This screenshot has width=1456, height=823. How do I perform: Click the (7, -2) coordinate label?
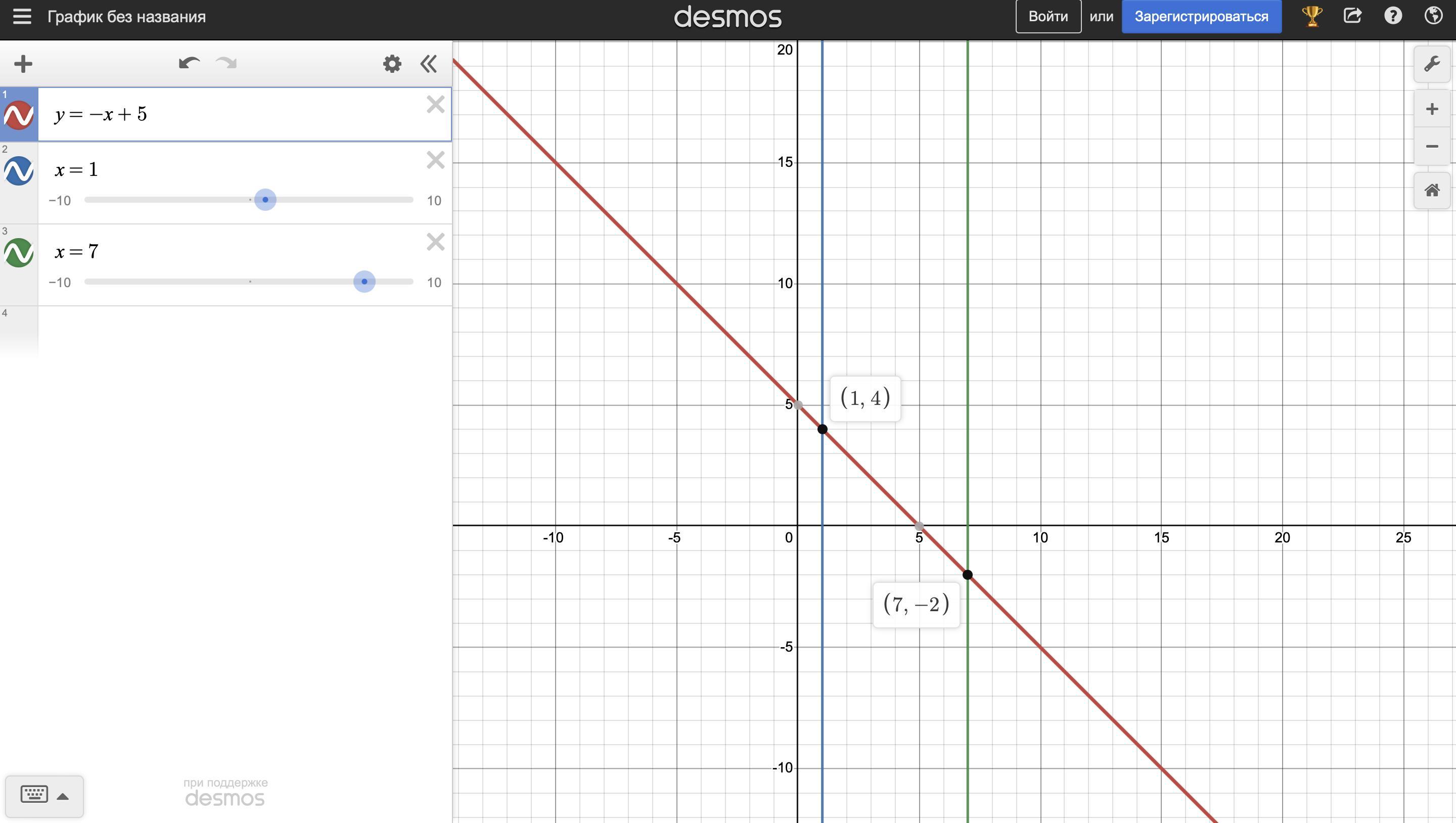916,604
